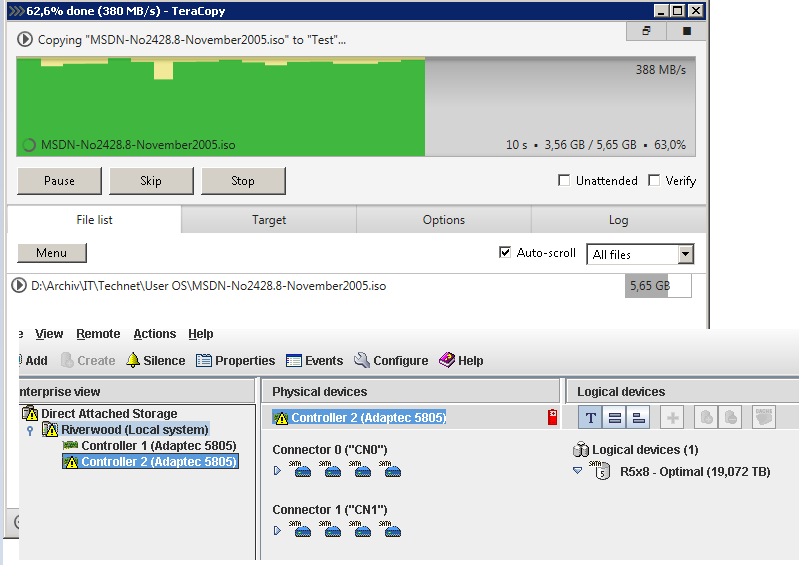This screenshot has height=565, width=805.
Task: Click the black square stop icon top right
Action: point(686,31)
